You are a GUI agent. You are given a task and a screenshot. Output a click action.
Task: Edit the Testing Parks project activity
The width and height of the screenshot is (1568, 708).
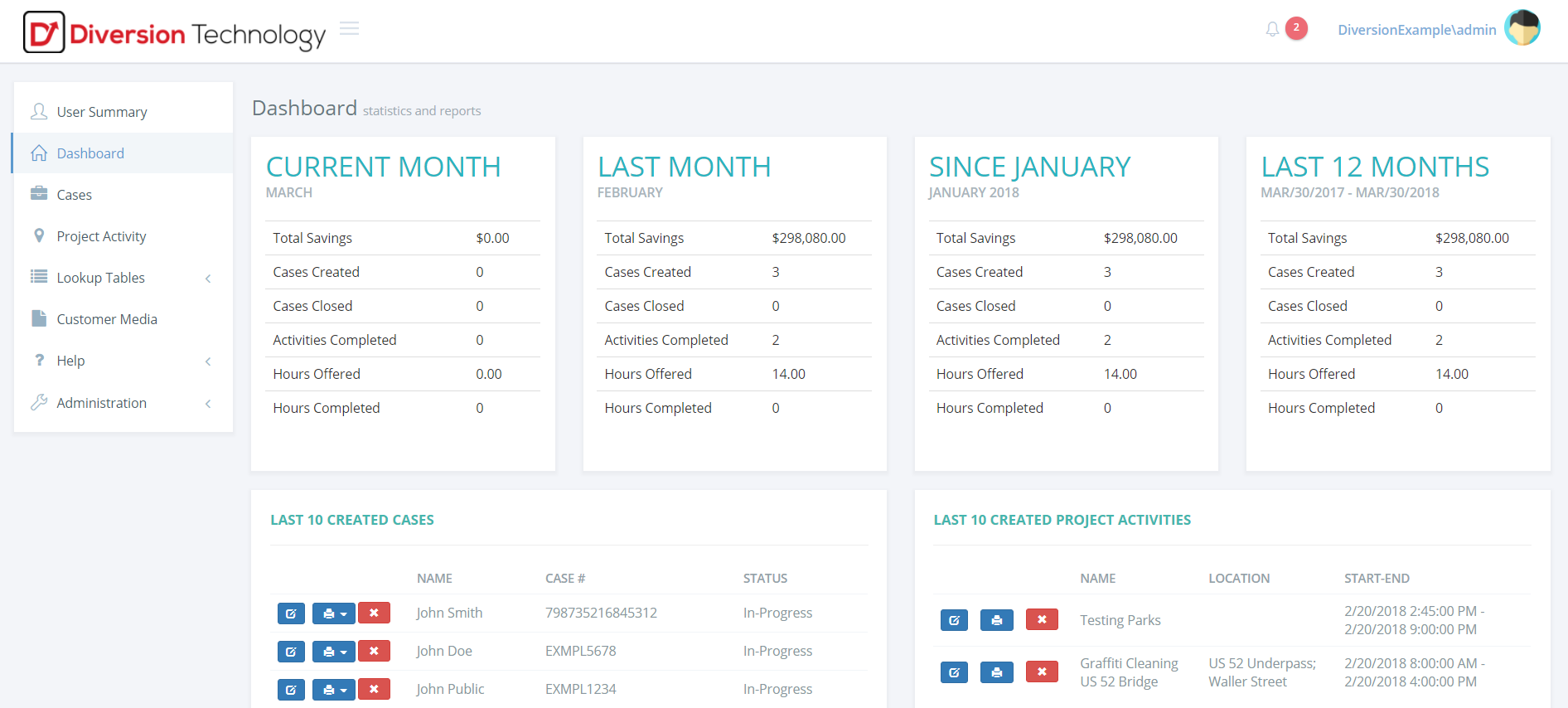click(x=954, y=620)
